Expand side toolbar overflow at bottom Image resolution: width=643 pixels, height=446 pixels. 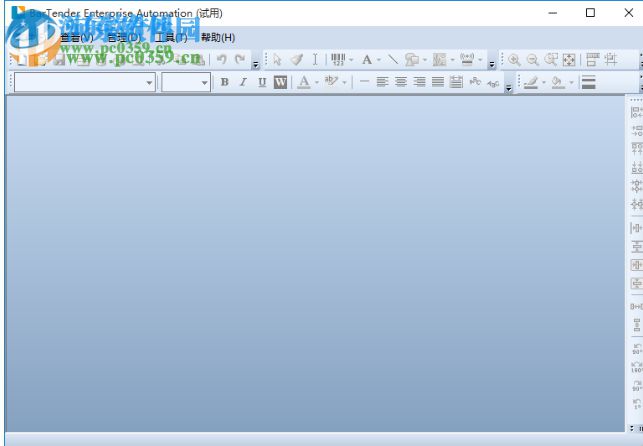632,428
